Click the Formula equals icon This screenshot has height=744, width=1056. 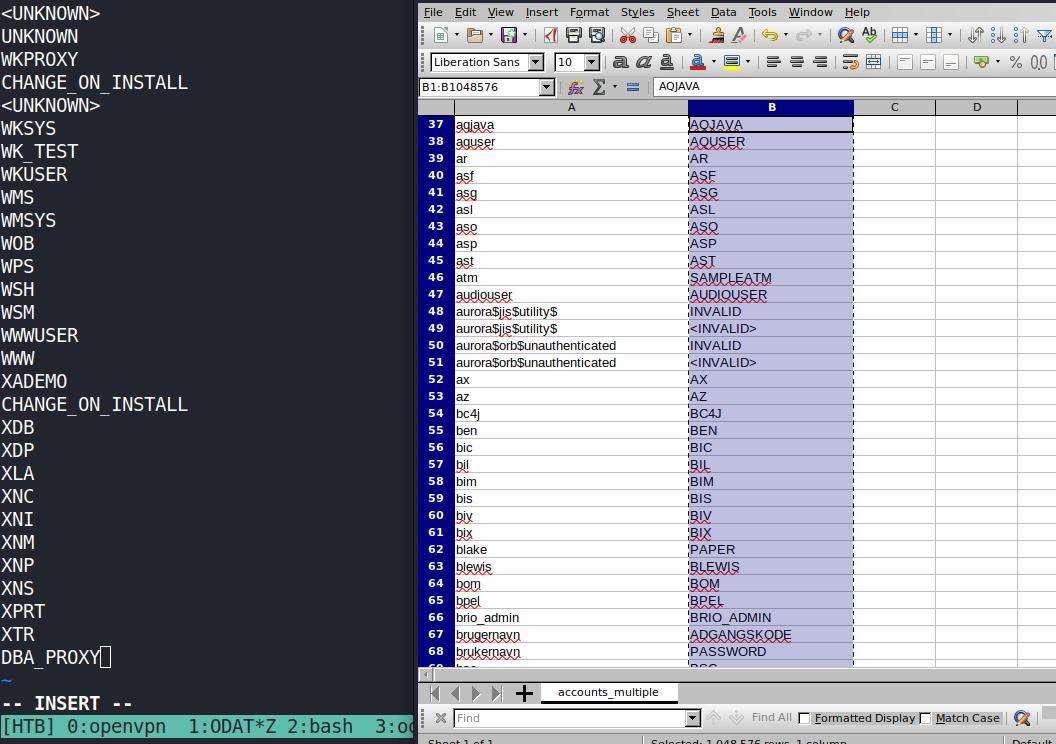(x=632, y=87)
